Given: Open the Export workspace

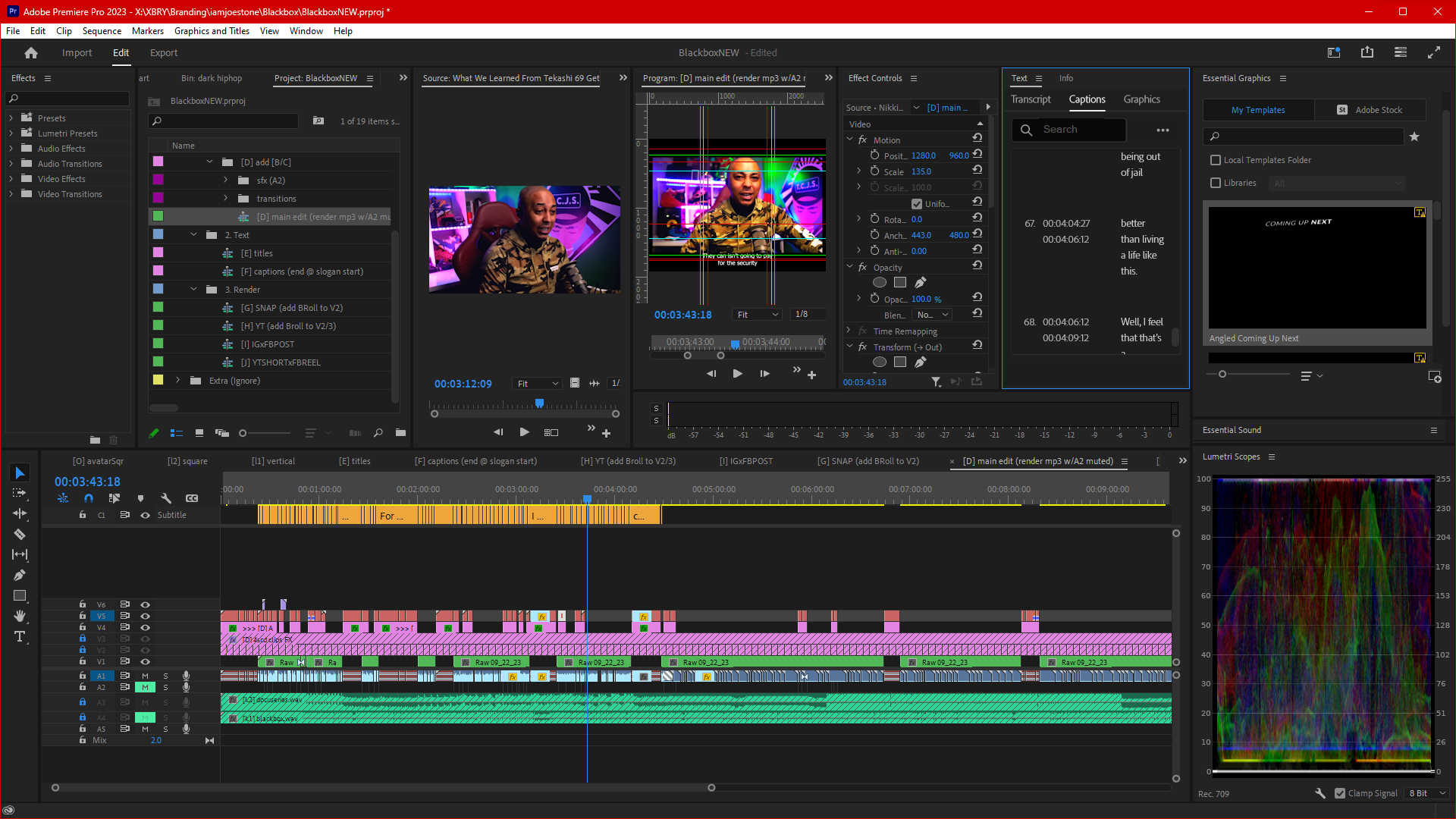Looking at the screenshot, I should [164, 53].
